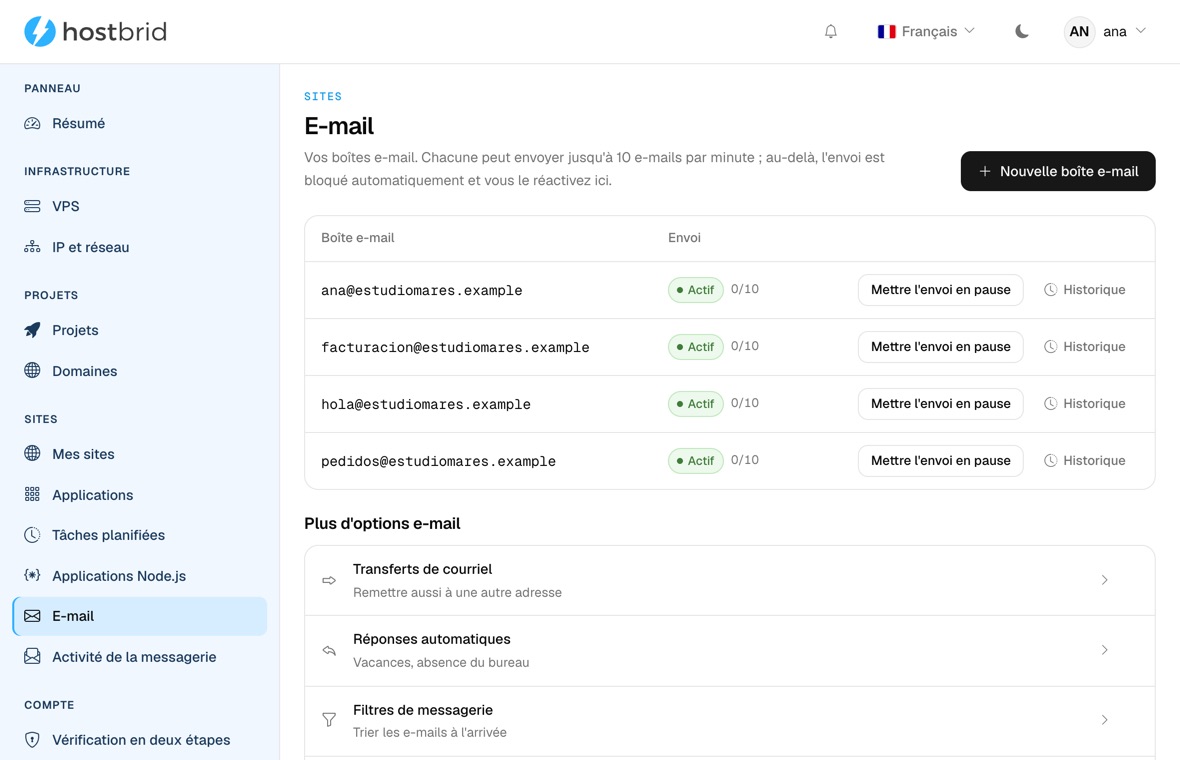The height and width of the screenshot is (760, 1180).
Task: Click the Domaines globe icon
Action: tap(32, 370)
